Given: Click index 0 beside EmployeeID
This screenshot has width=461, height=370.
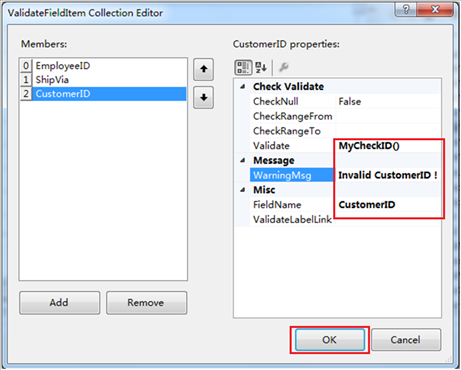Looking at the screenshot, I should click(x=26, y=66).
